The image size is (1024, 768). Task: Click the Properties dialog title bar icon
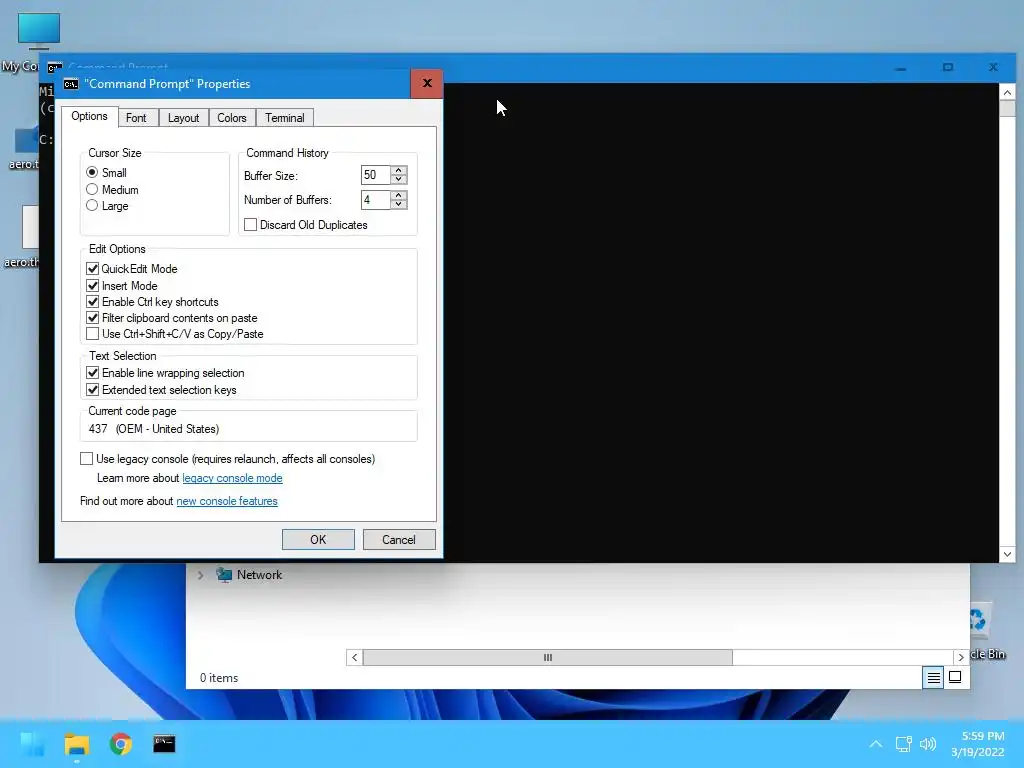point(71,84)
